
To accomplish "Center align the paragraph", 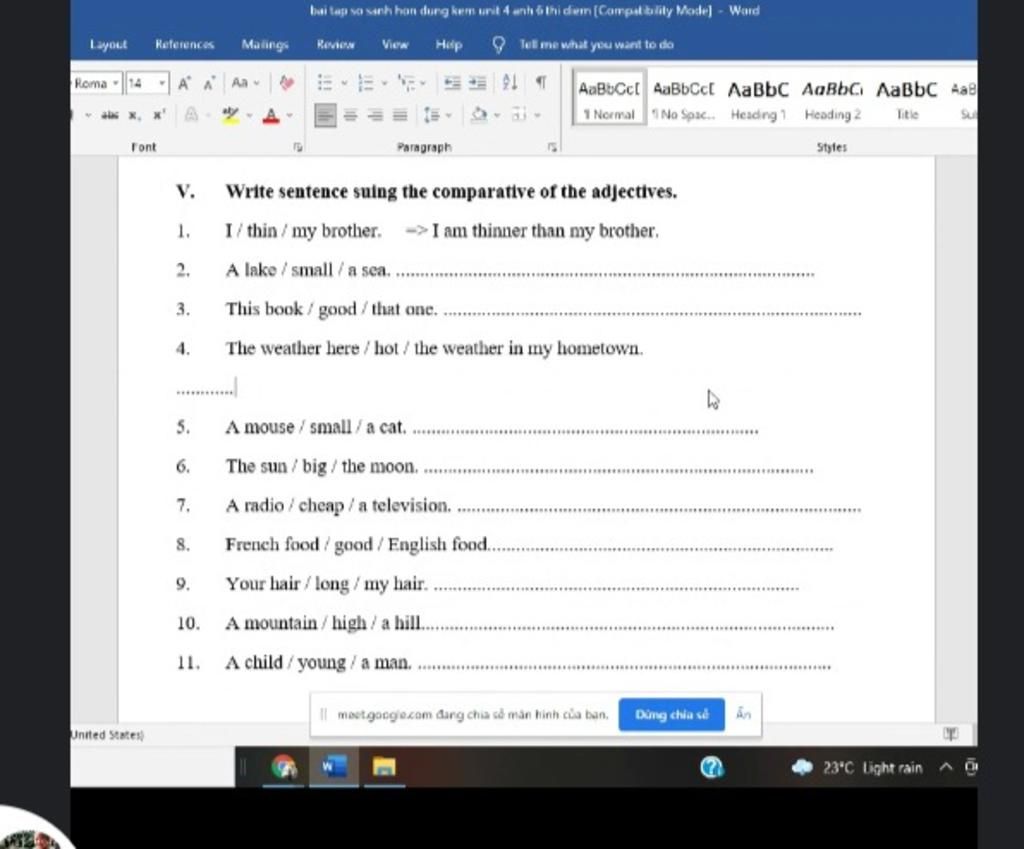I will click(x=351, y=116).
